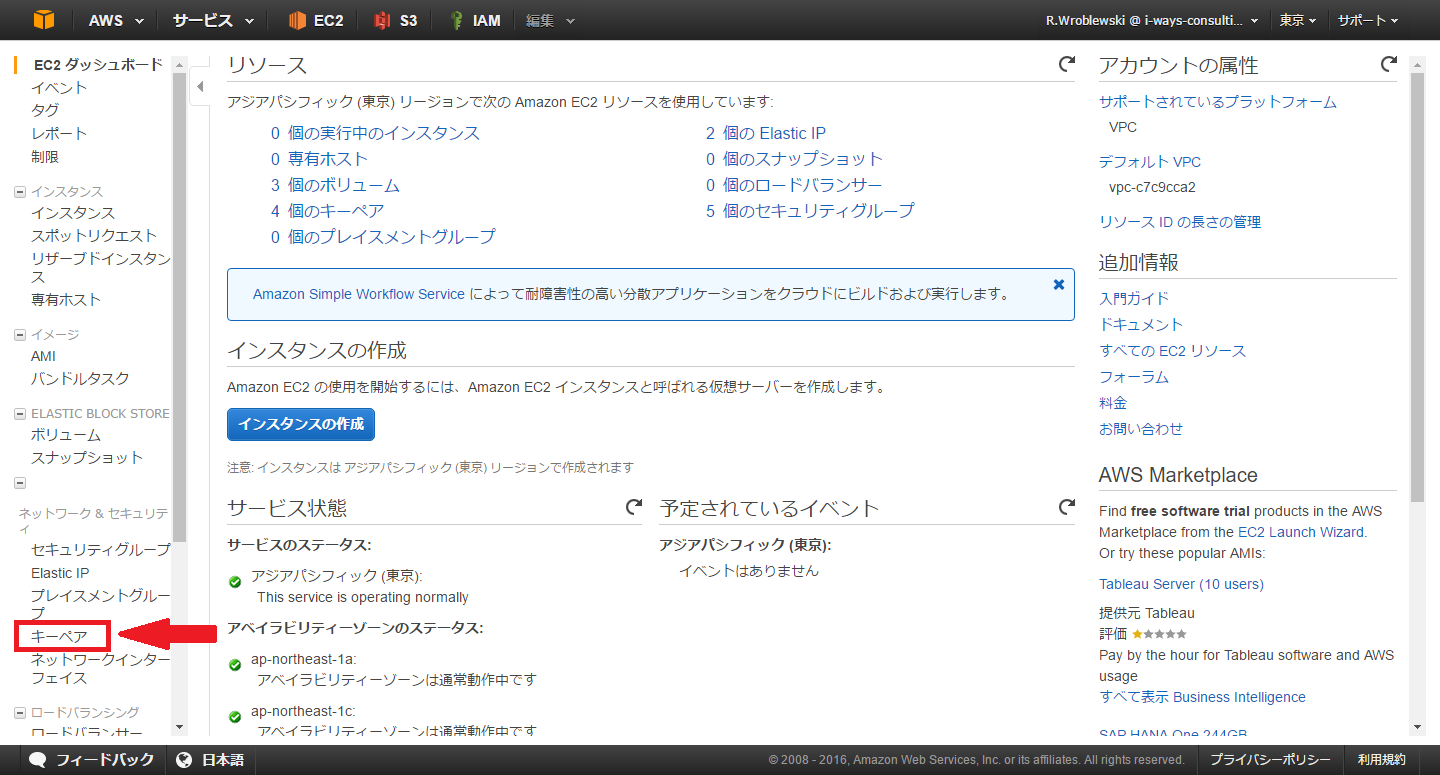
Task: Collapse the ロードバランシング sidebar section
Action: click(20, 713)
